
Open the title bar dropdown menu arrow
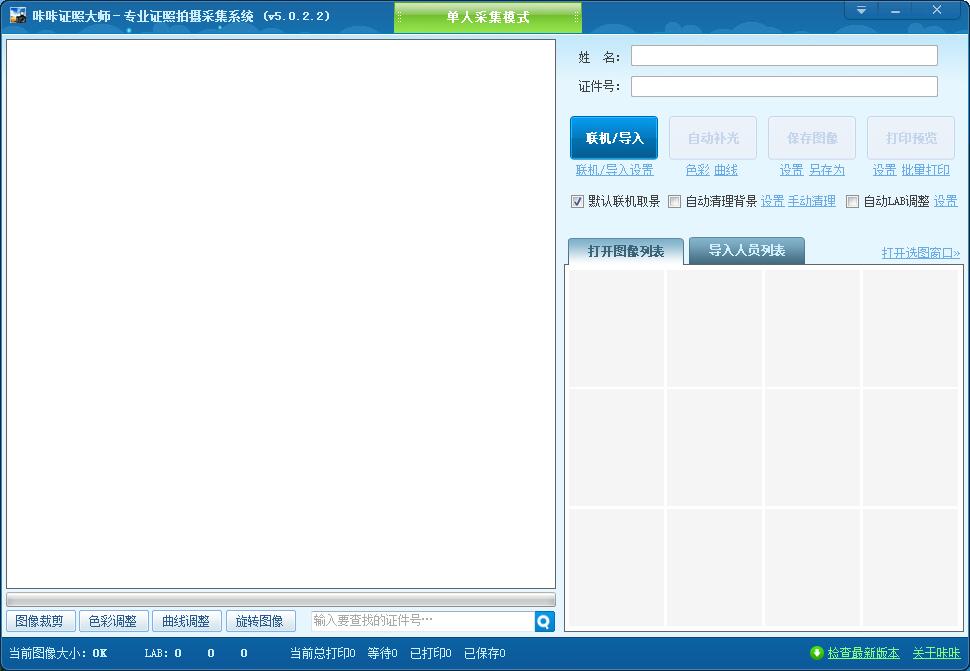pos(861,11)
